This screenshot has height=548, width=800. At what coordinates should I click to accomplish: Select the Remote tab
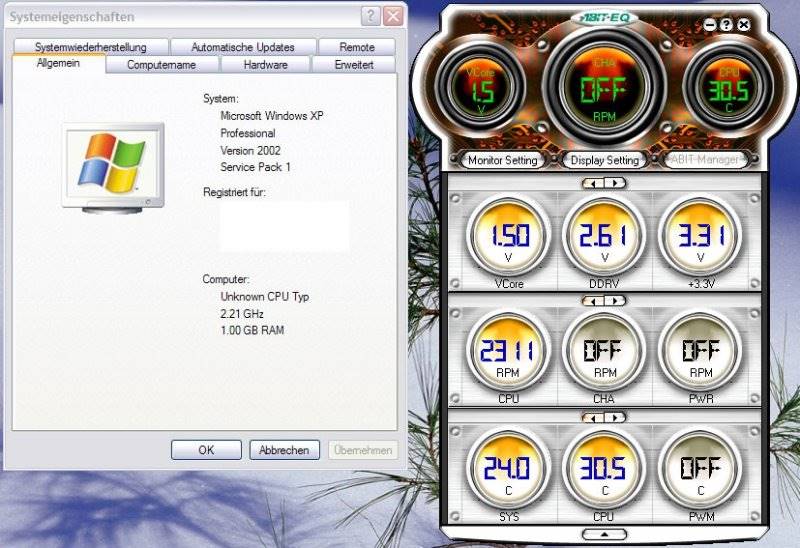pyautogui.click(x=357, y=47)
